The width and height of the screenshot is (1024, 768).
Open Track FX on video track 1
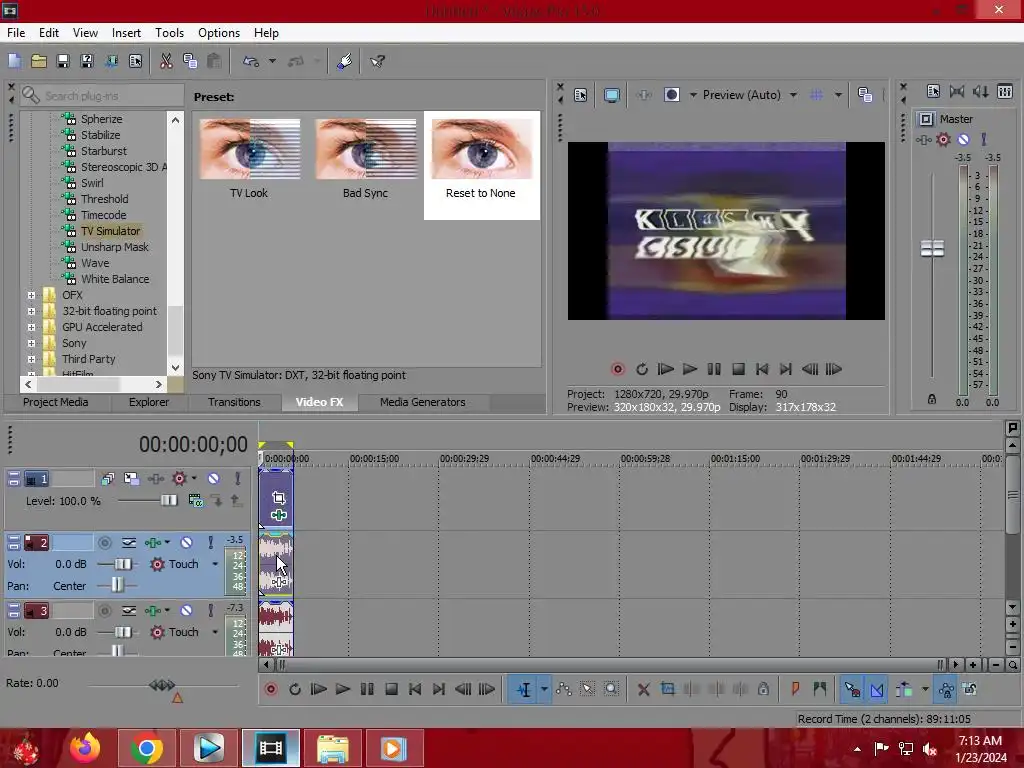point(155,479)
